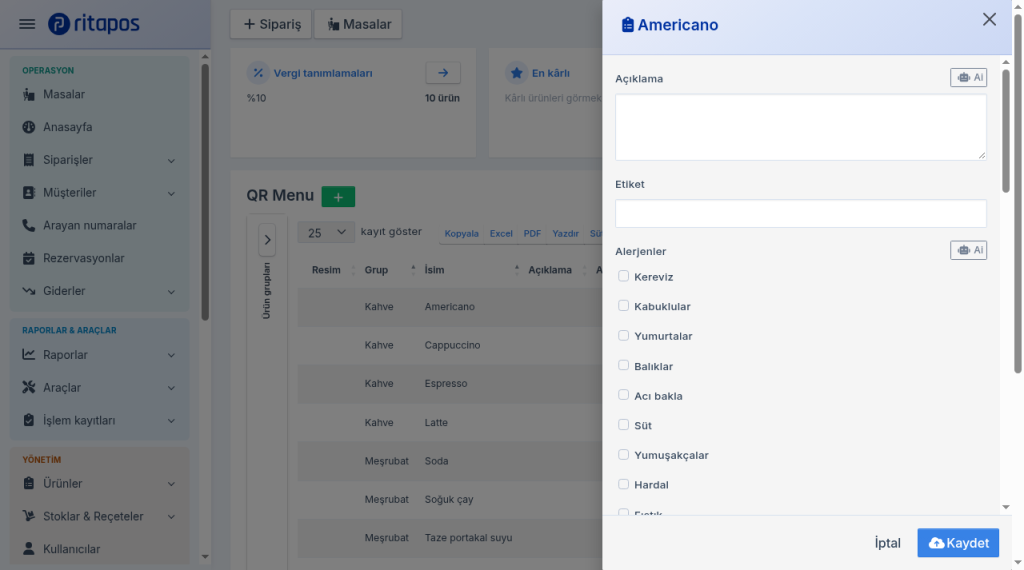Click the Americano panel clipboard icon

point(628,25)
